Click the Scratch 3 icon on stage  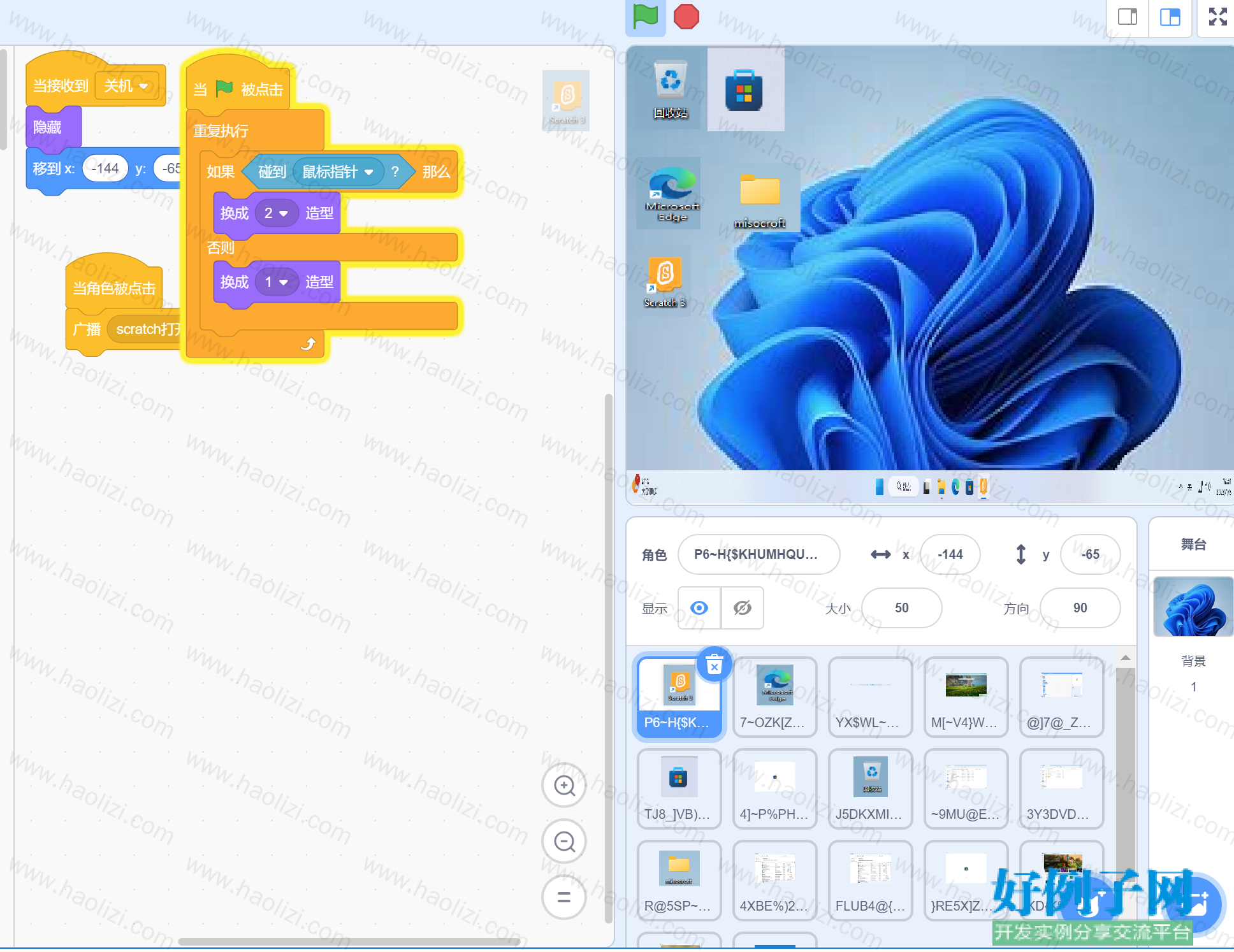pos(664,280)
